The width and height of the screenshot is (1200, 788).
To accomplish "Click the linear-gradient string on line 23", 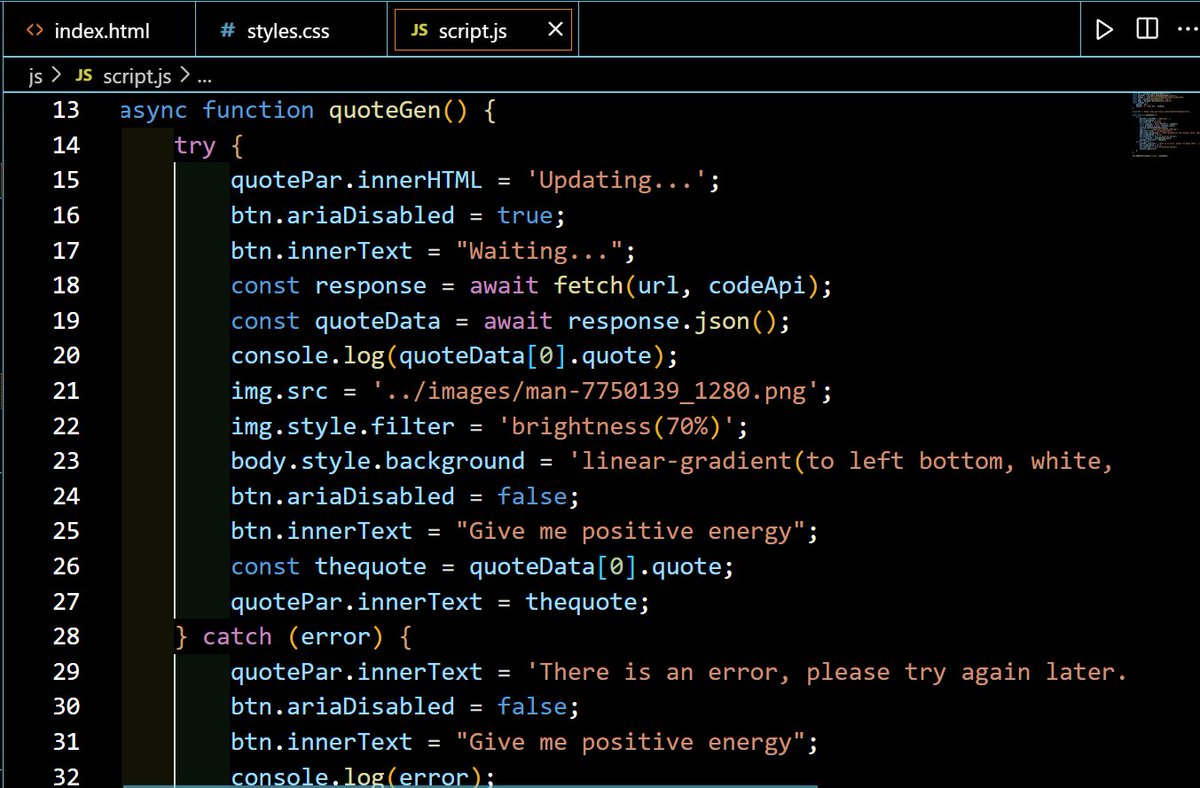I will pyautogui.click(x=840, y=461).
